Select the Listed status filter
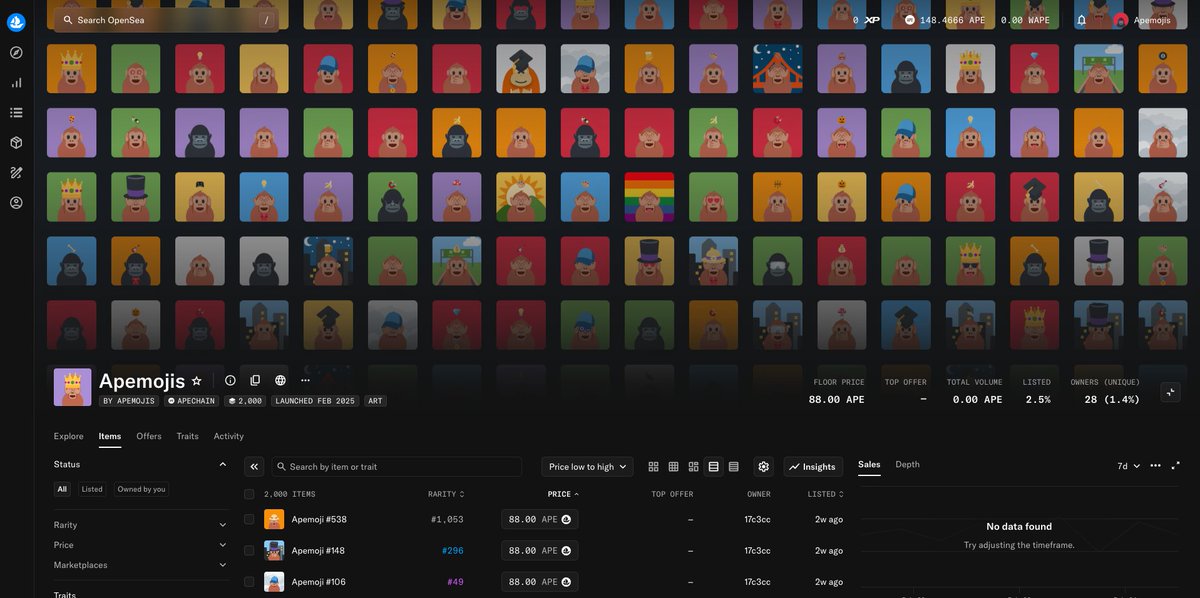This screenshot has height=598, width=1200. coord(92,489)
